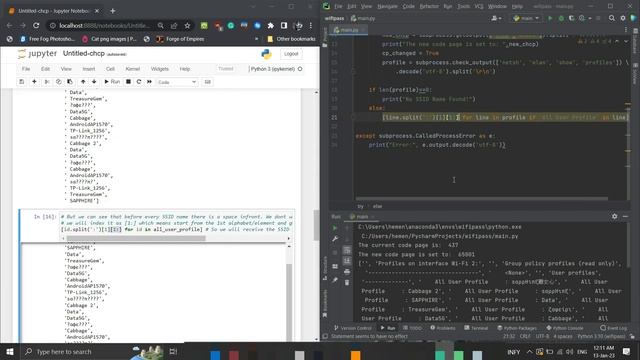Run the current Jupyter cell
The width and height of the screenshot is (640, 360).
[112, 82]
